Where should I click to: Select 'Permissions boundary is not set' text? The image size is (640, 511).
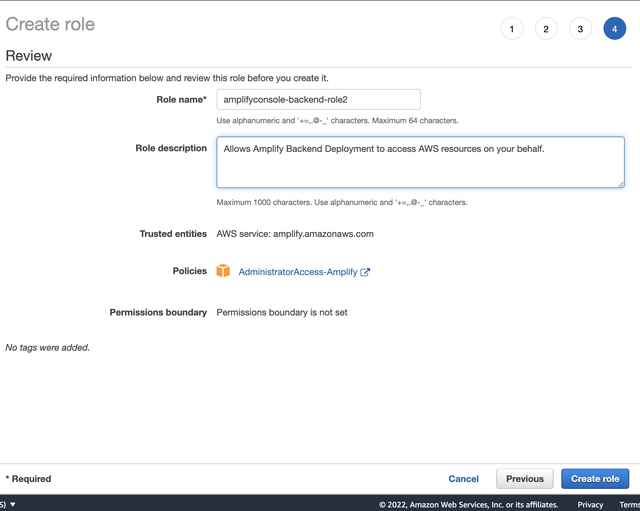click(282, 313)
